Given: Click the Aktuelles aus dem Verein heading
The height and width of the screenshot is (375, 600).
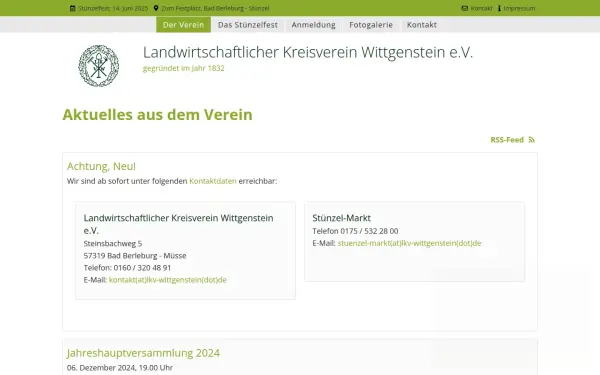Looking at the screenshot, I should coord(157,114).
